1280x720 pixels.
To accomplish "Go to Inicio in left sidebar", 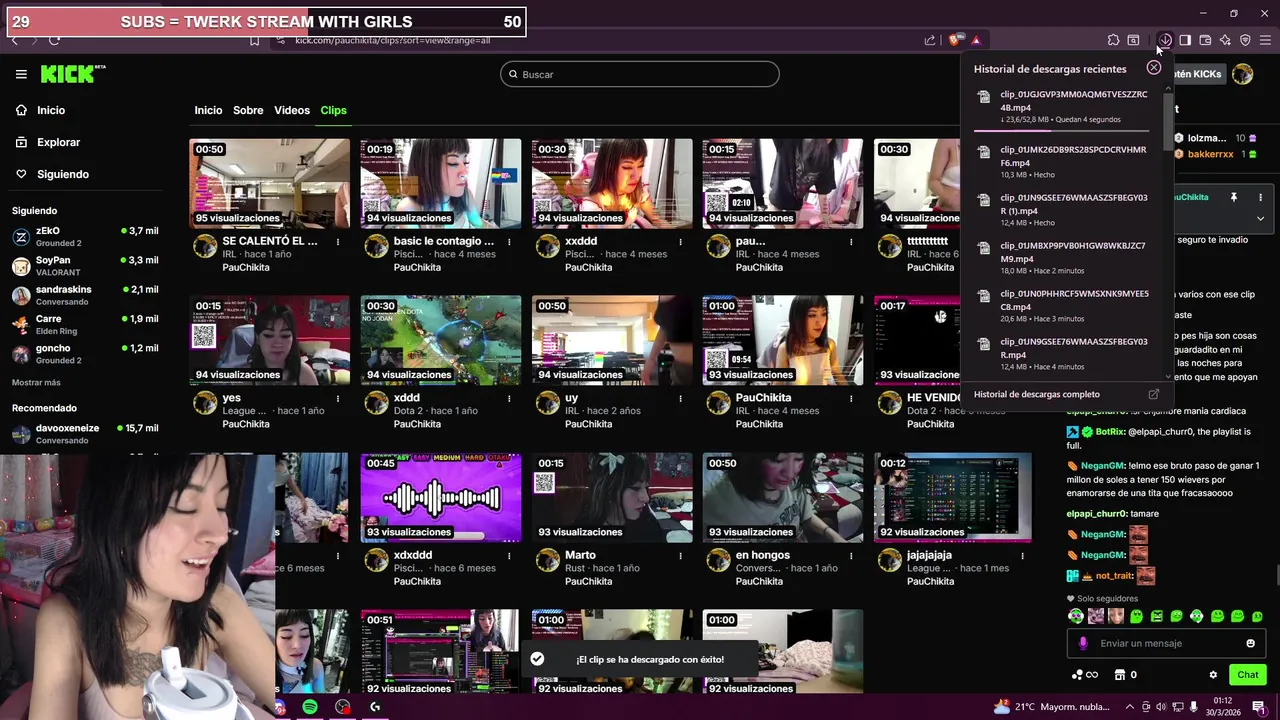I will [40, 110].
